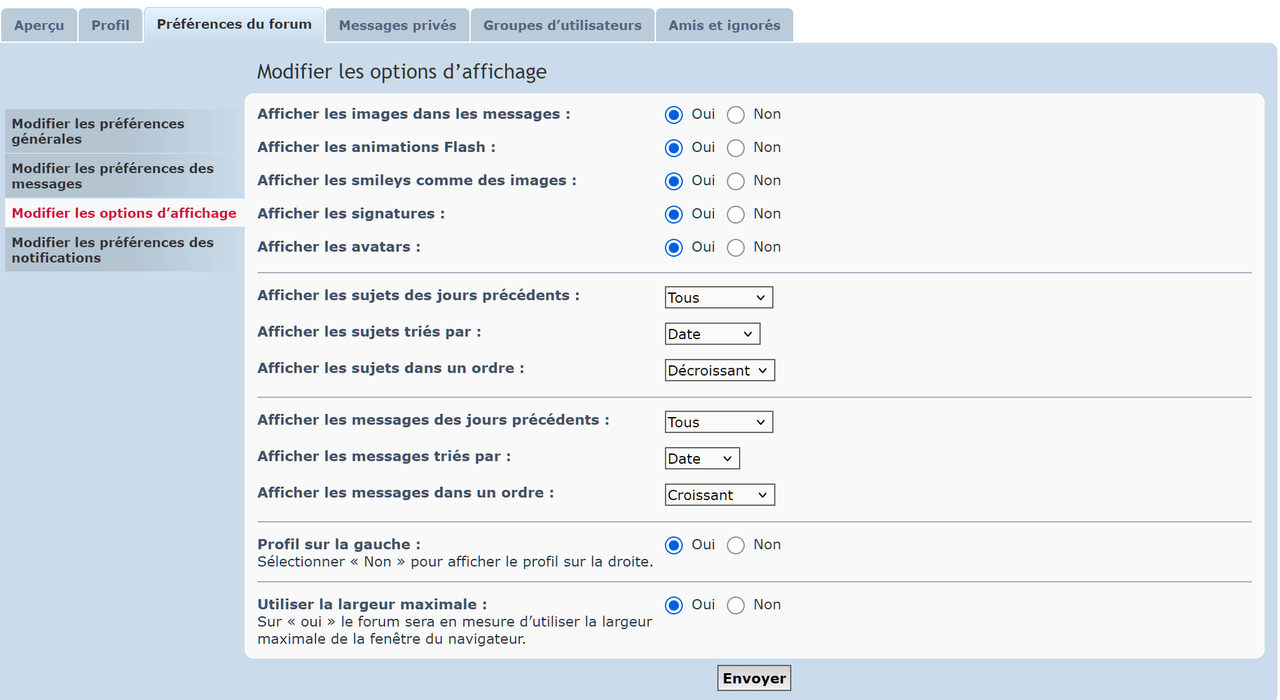Select the Préférences du forum tab
Viewport: 1280px width, 700px height.
click(234, 24)
